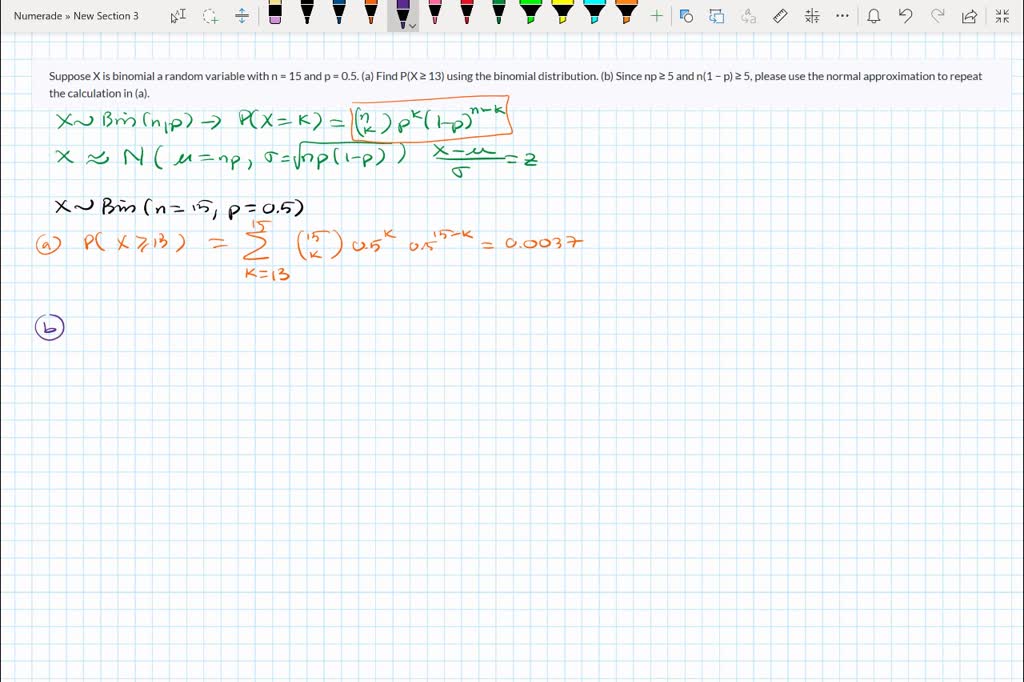1024x682 pixels.
Task: Toggle the Ruler on the canvas
Action: point(780,16)
